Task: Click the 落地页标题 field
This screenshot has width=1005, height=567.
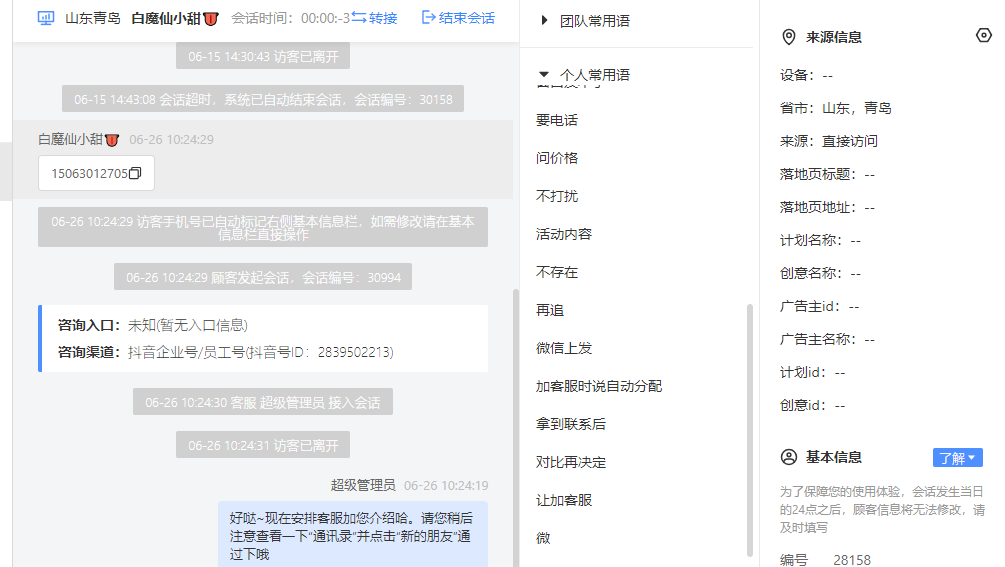Action: click(827, 174)
